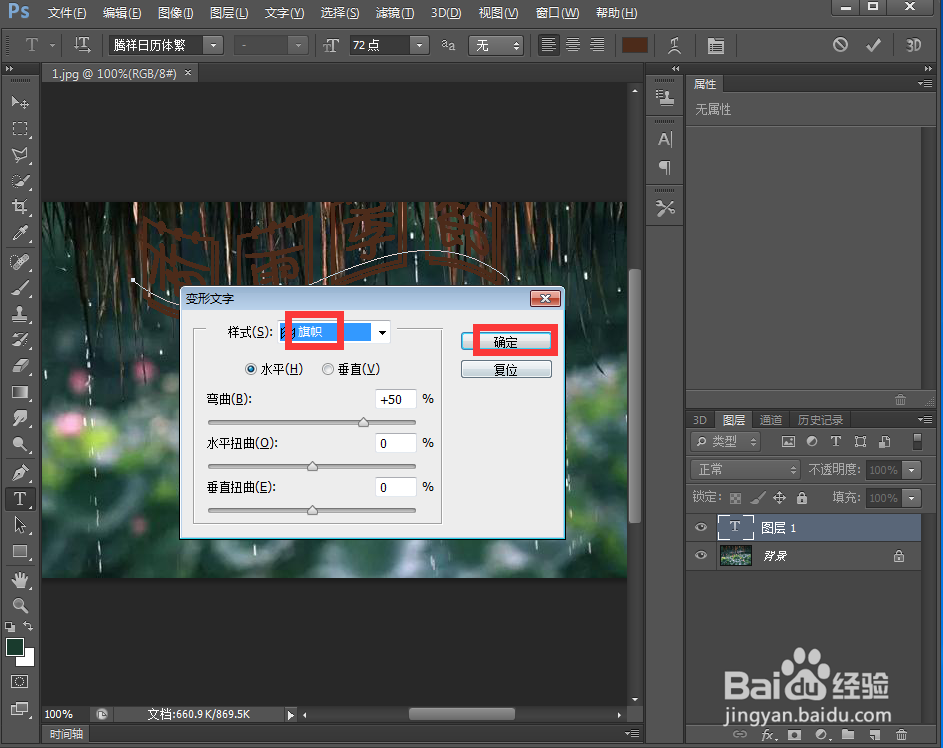Toggle Quick Mask mode
943x748 pixels.
click(19, 681)
